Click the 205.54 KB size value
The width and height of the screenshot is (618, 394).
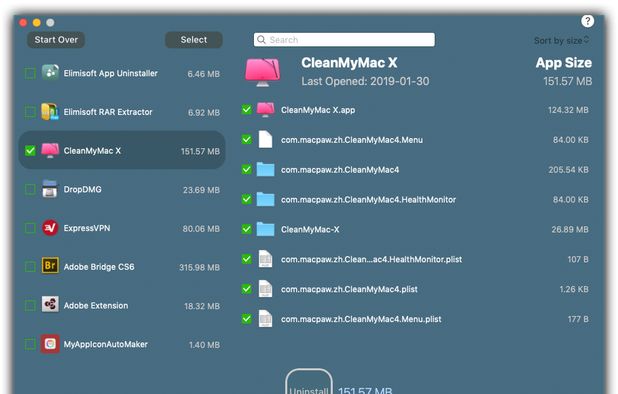point(568,169)
